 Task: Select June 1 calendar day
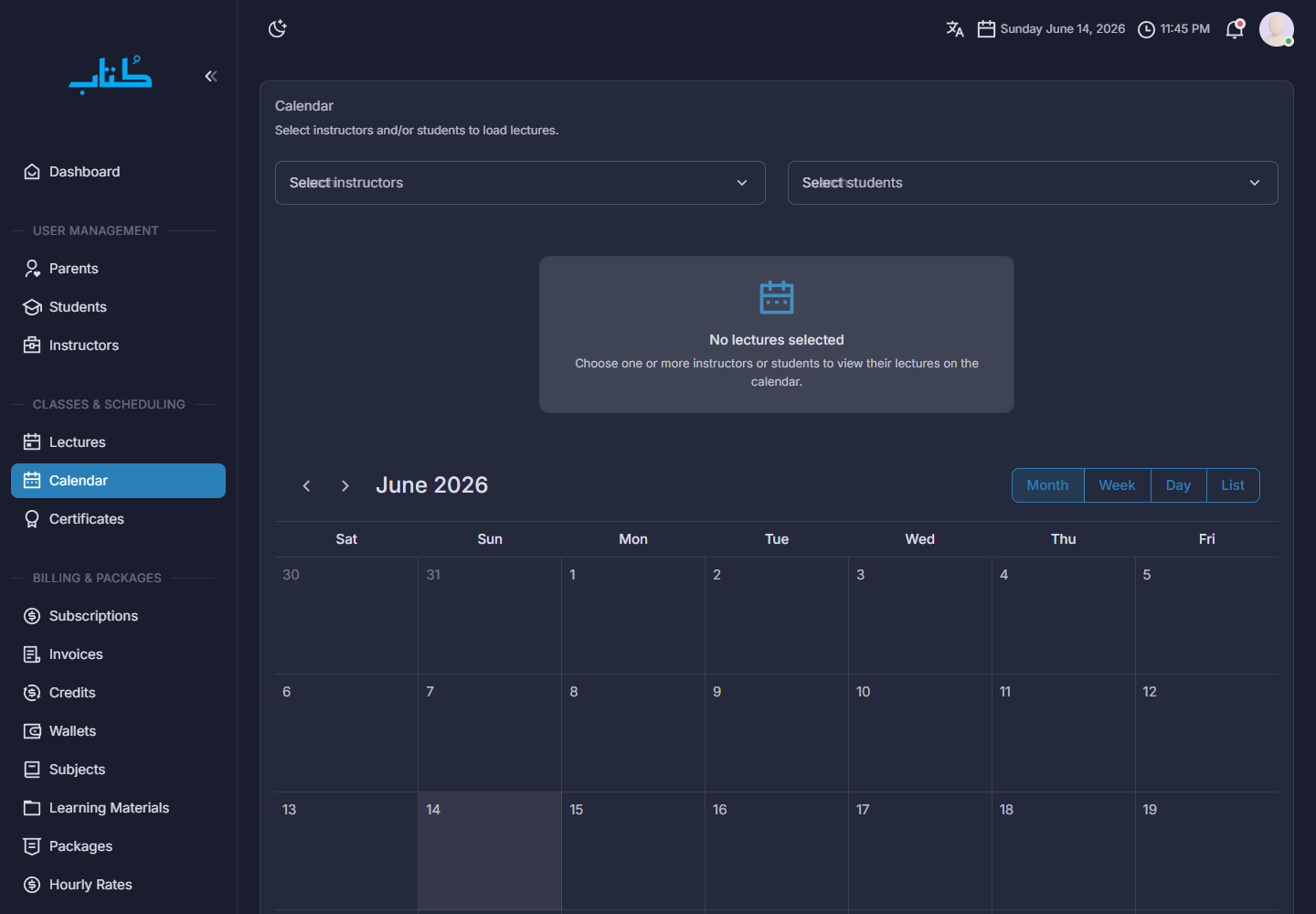coord(633,616)
